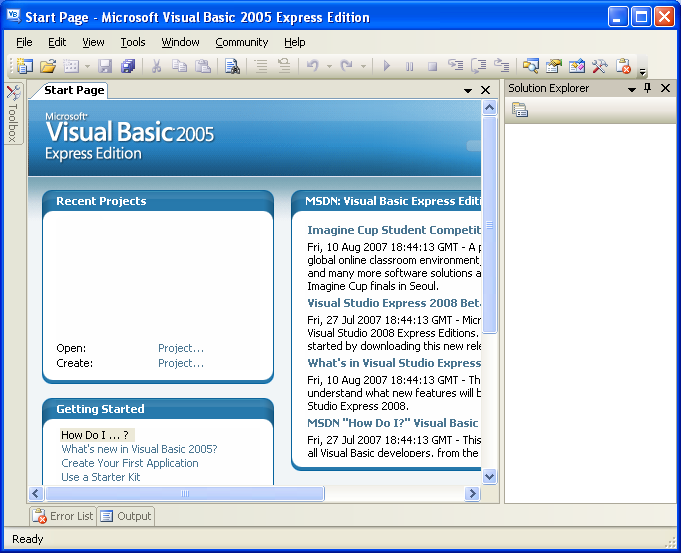681x553 pixels.
Task: Click the horizontal scrollbar thumb
Action: (185, 493)
